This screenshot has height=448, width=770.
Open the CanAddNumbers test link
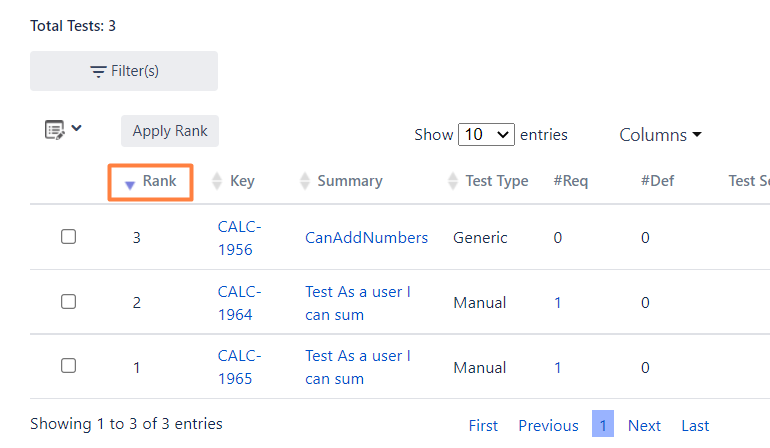[366, 237]
